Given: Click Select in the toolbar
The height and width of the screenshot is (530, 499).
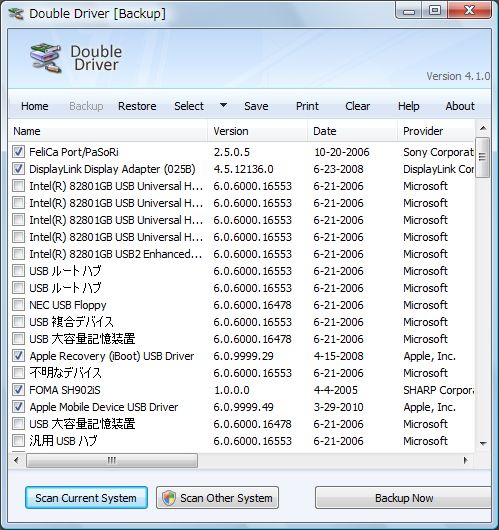Looking at the screenshot, I should click(x=189, y=106).
